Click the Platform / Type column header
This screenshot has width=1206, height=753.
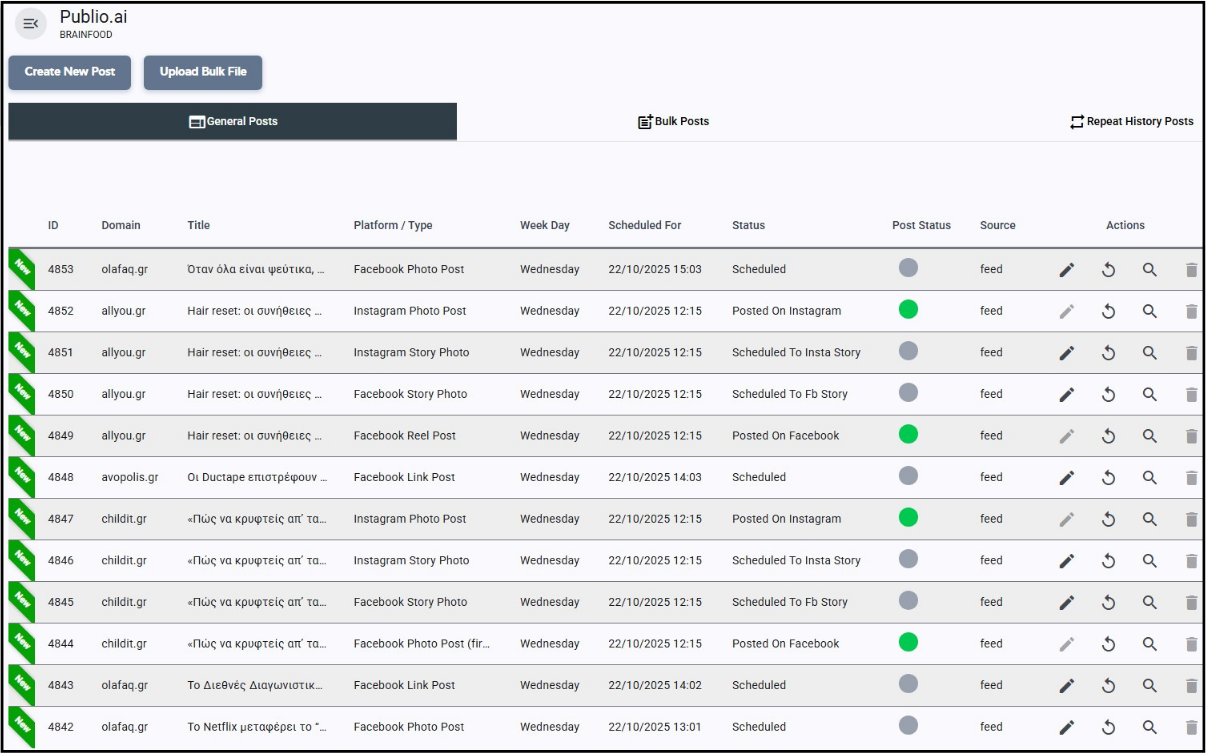click(393, 225)
